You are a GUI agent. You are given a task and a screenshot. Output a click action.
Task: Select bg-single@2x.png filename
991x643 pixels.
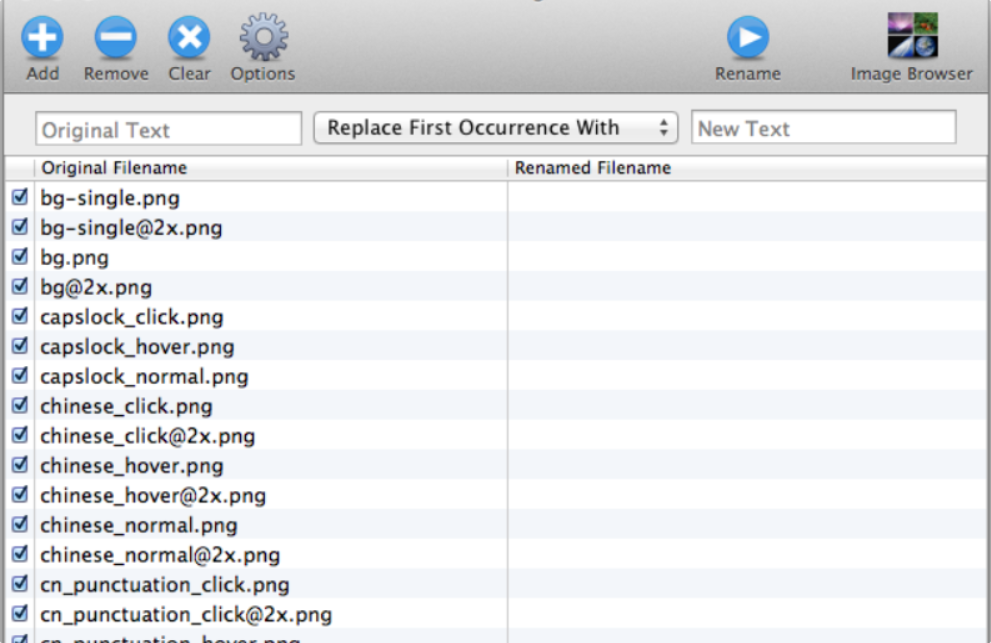(x=131, y=228)
